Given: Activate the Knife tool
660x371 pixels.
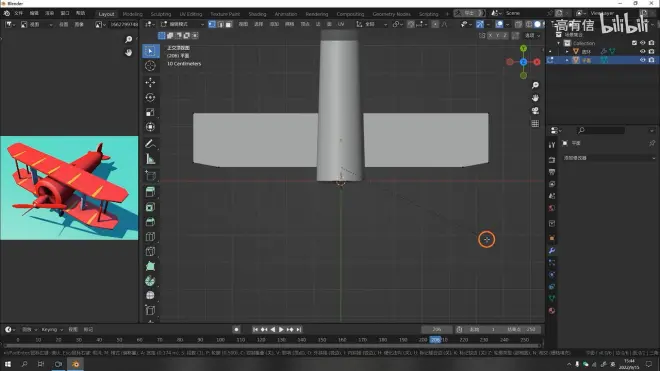Looking at the screenshot, I should click(x=150, y=251).
